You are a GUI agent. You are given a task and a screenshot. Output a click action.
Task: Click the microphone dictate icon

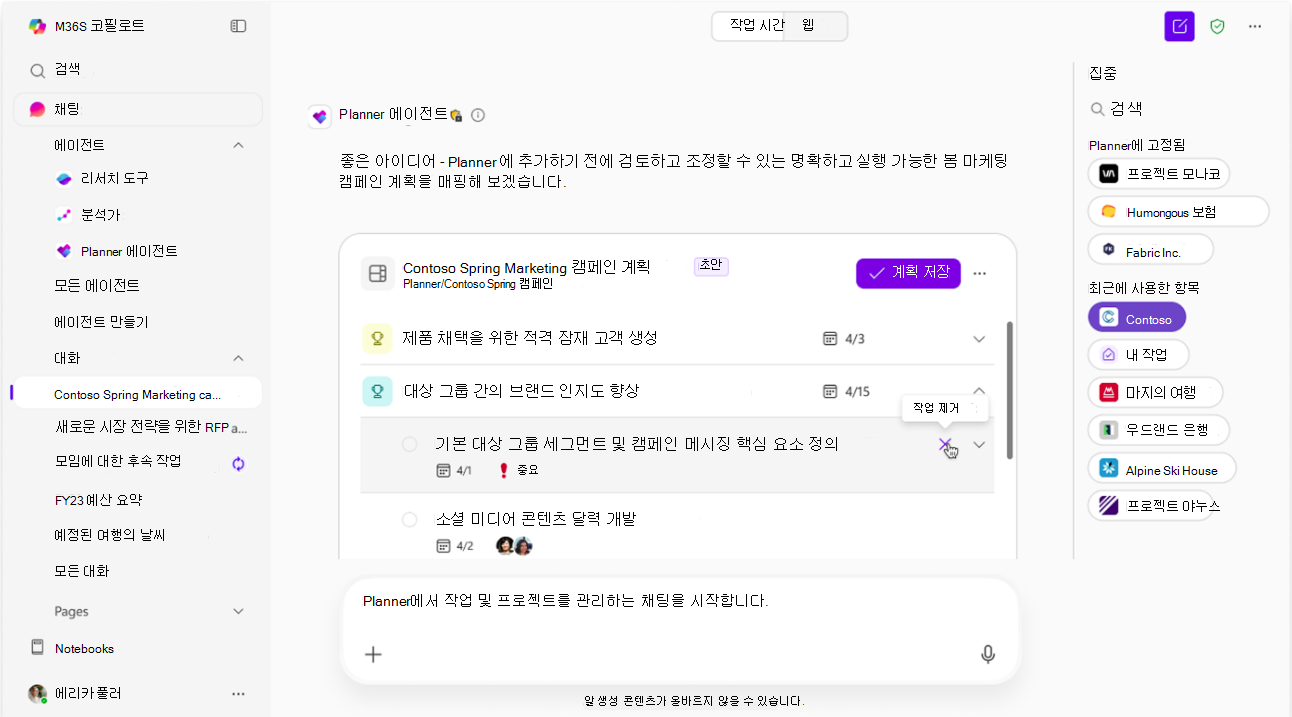pos(988,654)
